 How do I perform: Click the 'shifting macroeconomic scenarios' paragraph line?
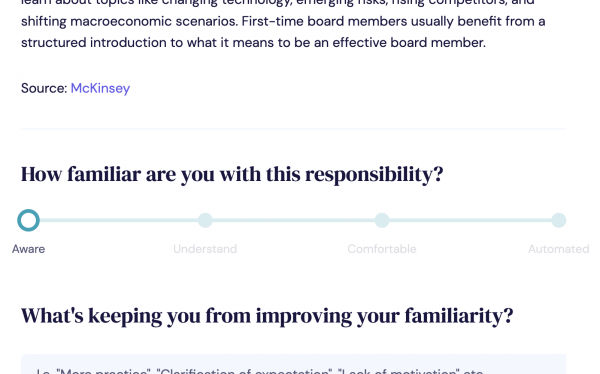[x=283, y=21]
